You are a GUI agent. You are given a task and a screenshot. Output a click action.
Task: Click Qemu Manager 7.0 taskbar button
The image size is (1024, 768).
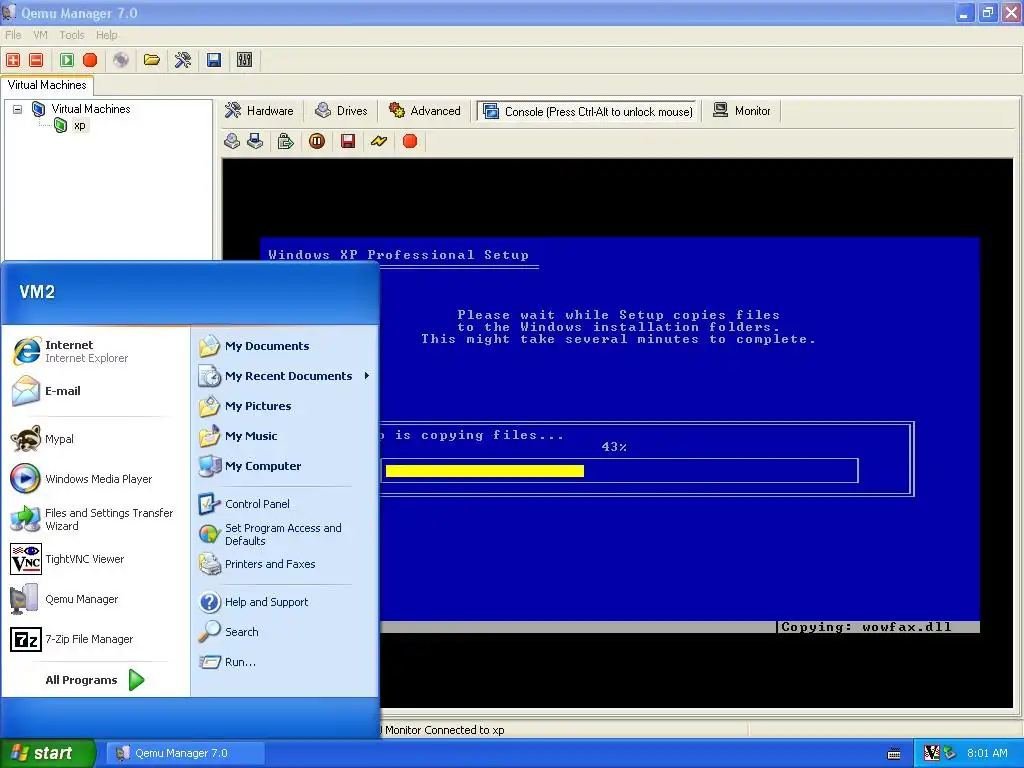185,753
